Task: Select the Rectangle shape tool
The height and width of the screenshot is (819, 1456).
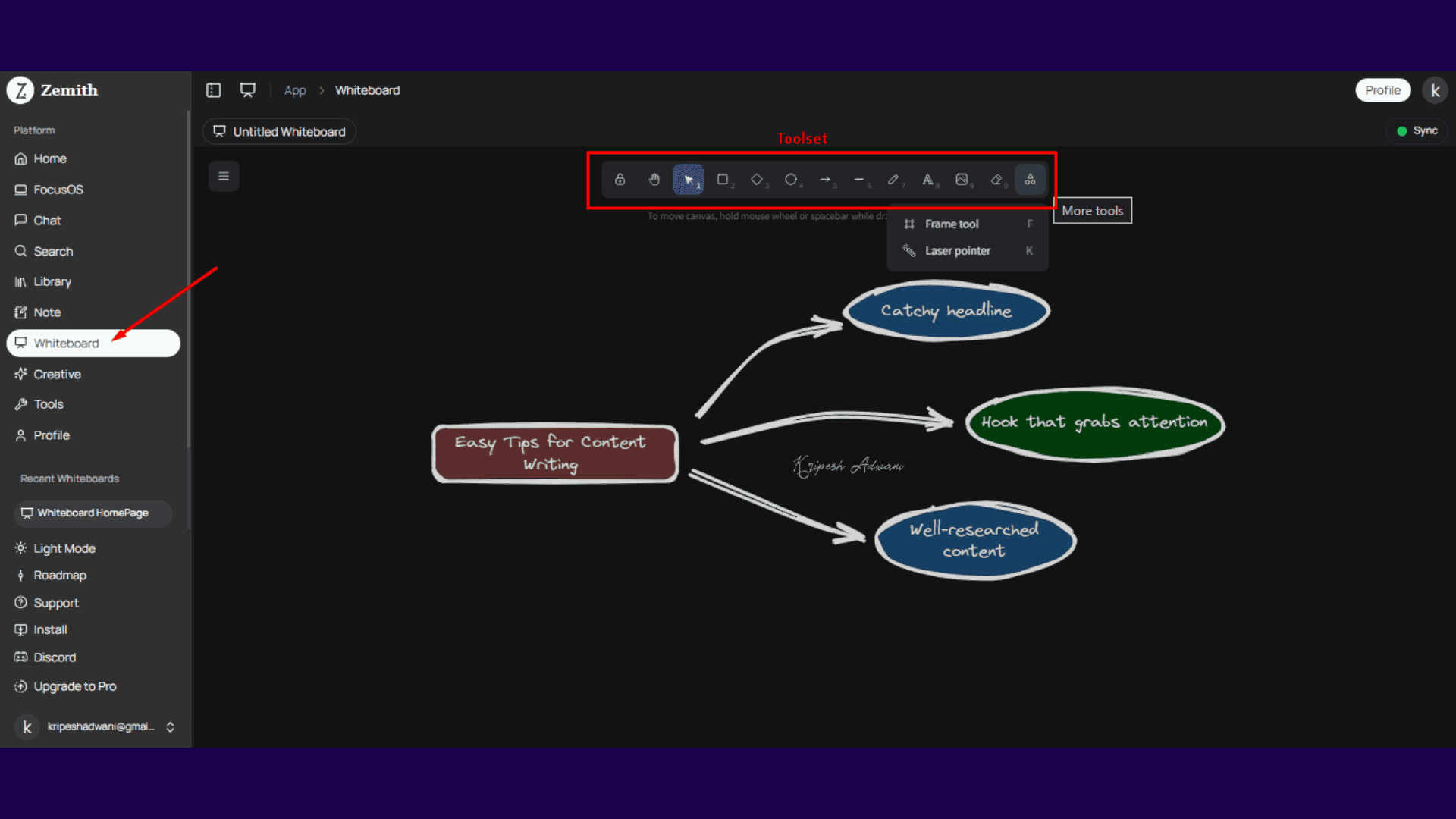Action: (x=722, y=180)
